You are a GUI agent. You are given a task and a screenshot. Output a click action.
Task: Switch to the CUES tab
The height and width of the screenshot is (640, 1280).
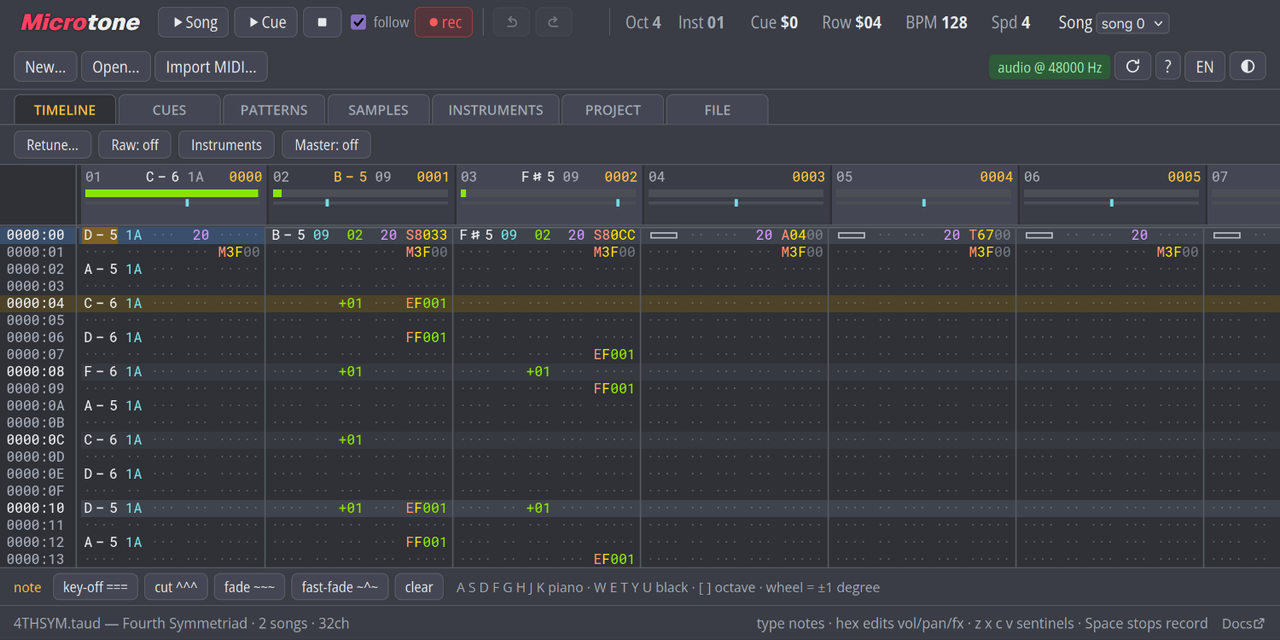(169, 110)
